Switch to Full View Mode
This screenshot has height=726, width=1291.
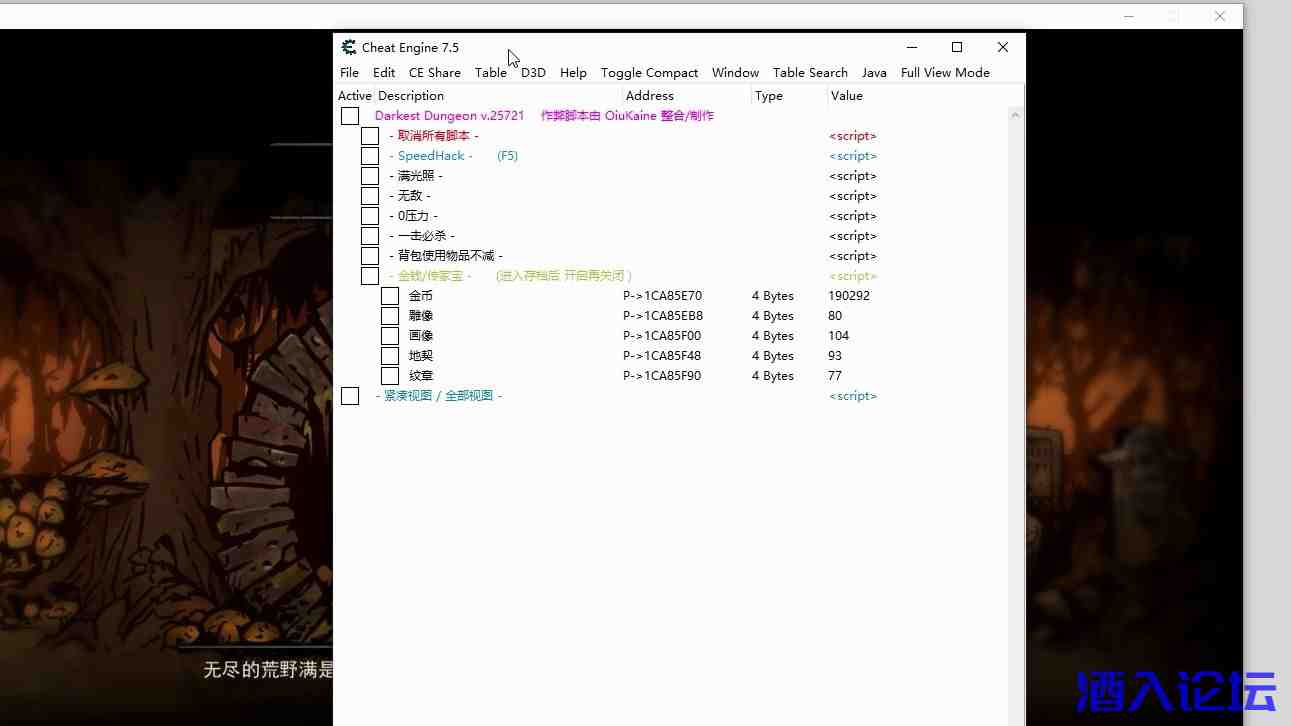[945, 73]
